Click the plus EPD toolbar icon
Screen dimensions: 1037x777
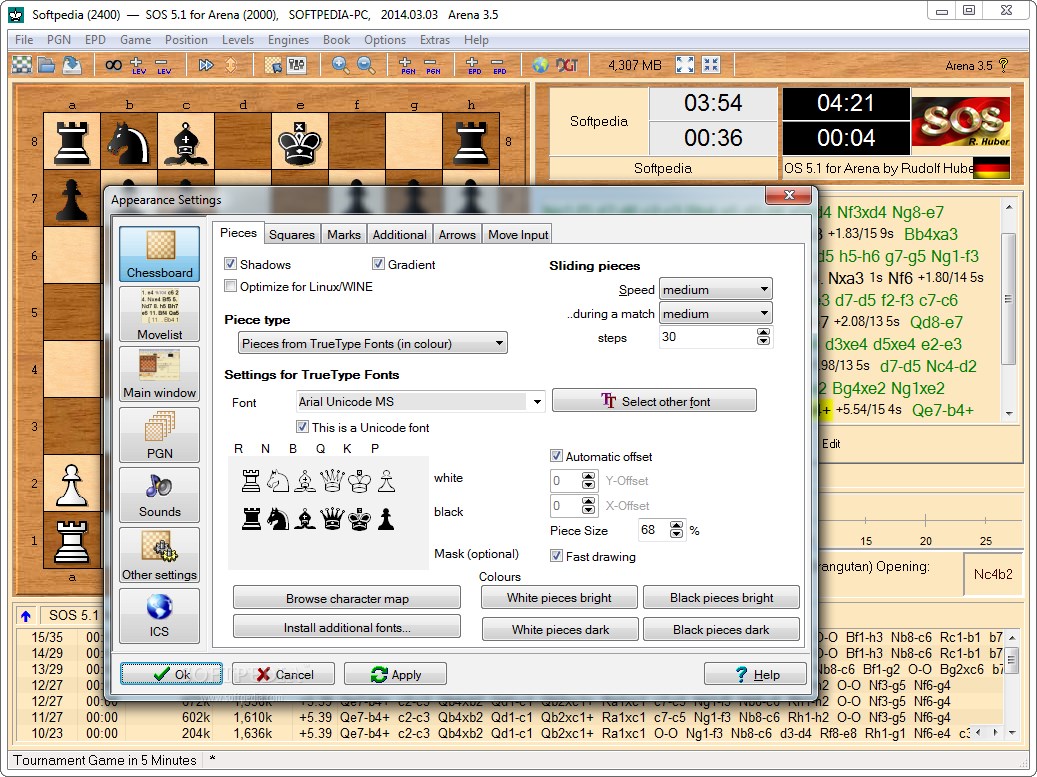pos(474,65)
